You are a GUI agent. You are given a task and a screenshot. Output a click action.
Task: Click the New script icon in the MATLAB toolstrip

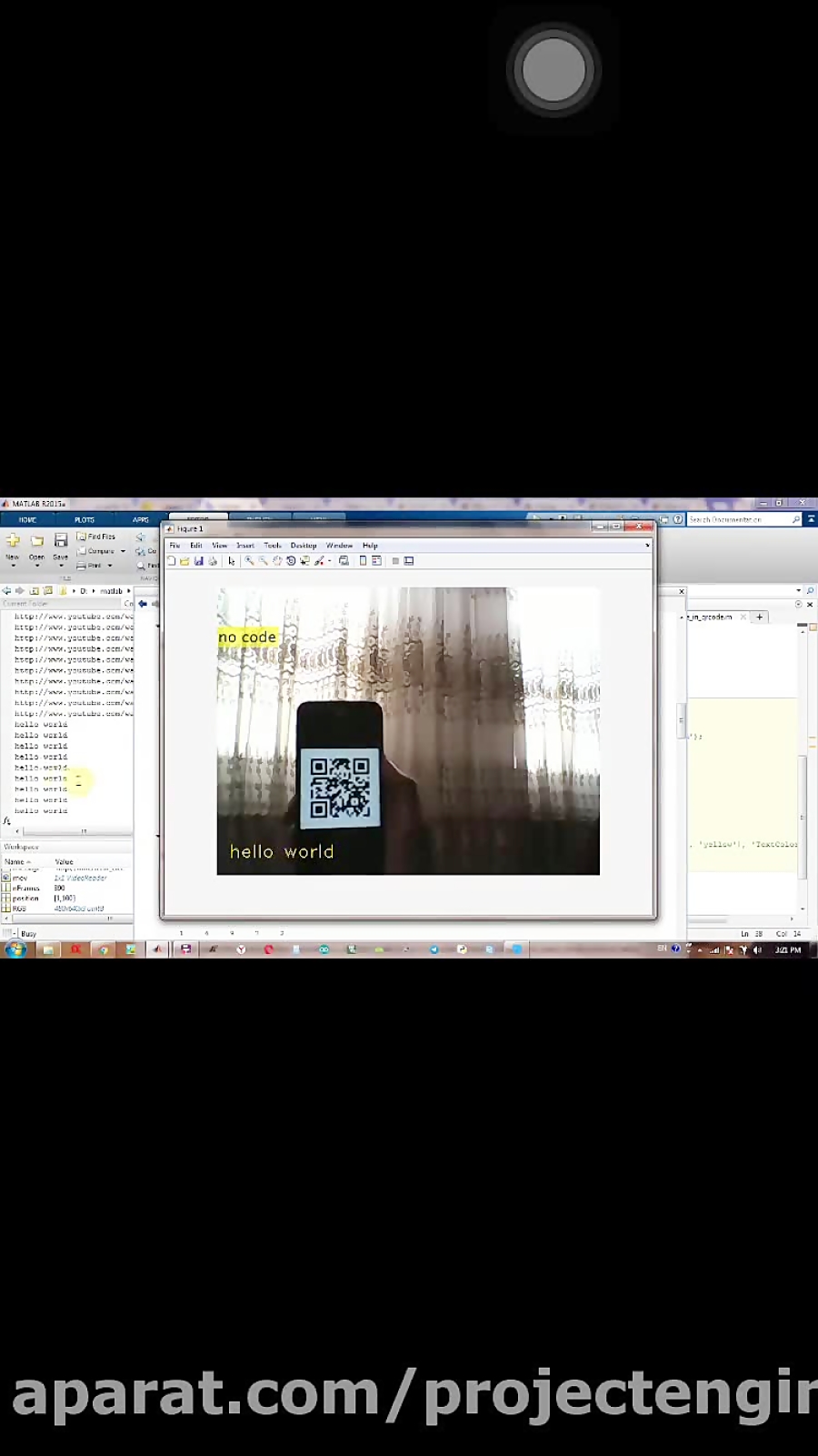(x=13, y=540)
